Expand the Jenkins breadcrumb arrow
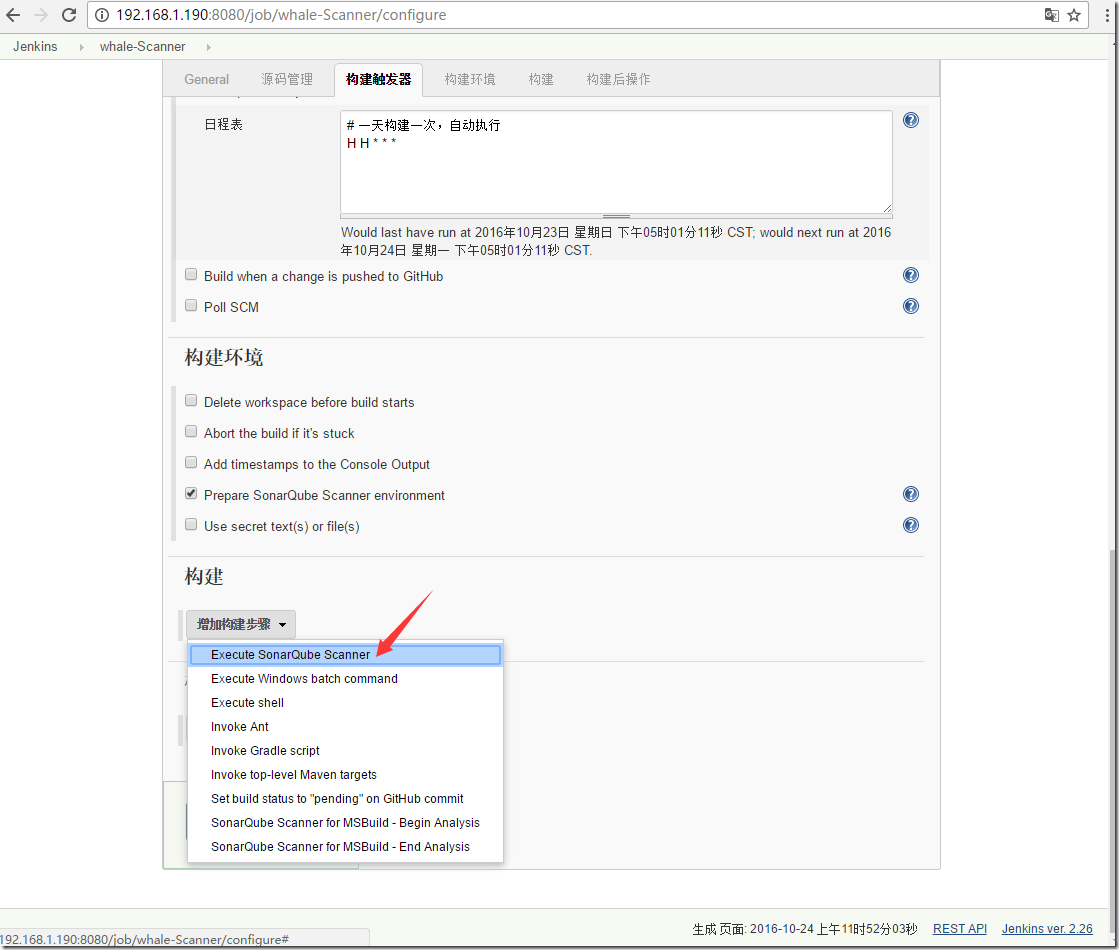This screenshot has height=950, width=1119. [81, 47]
